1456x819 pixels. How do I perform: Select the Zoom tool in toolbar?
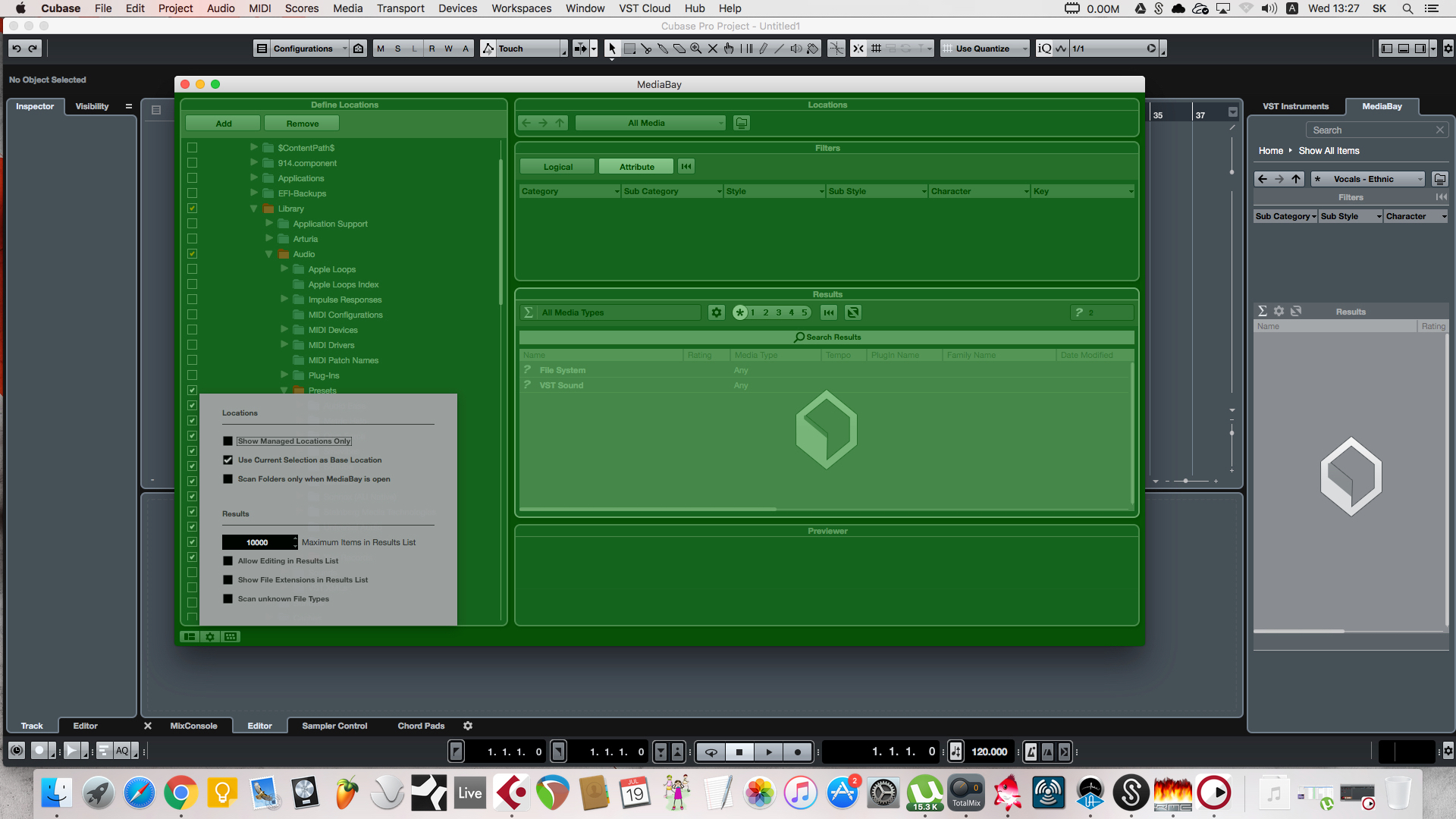coord(695,49)
